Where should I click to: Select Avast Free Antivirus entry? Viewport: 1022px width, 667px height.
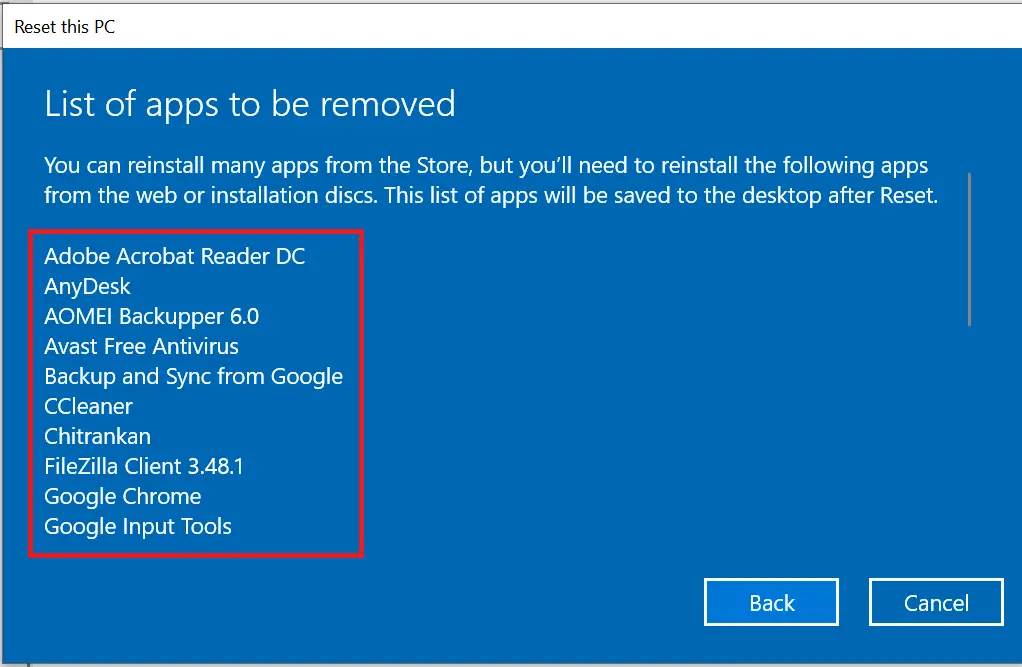coord(141,346)
